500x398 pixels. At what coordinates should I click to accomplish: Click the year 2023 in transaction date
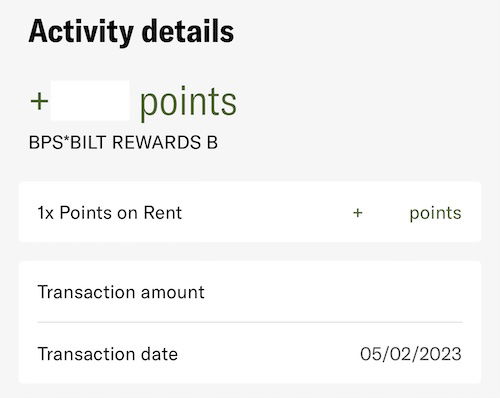pos(441,354)
